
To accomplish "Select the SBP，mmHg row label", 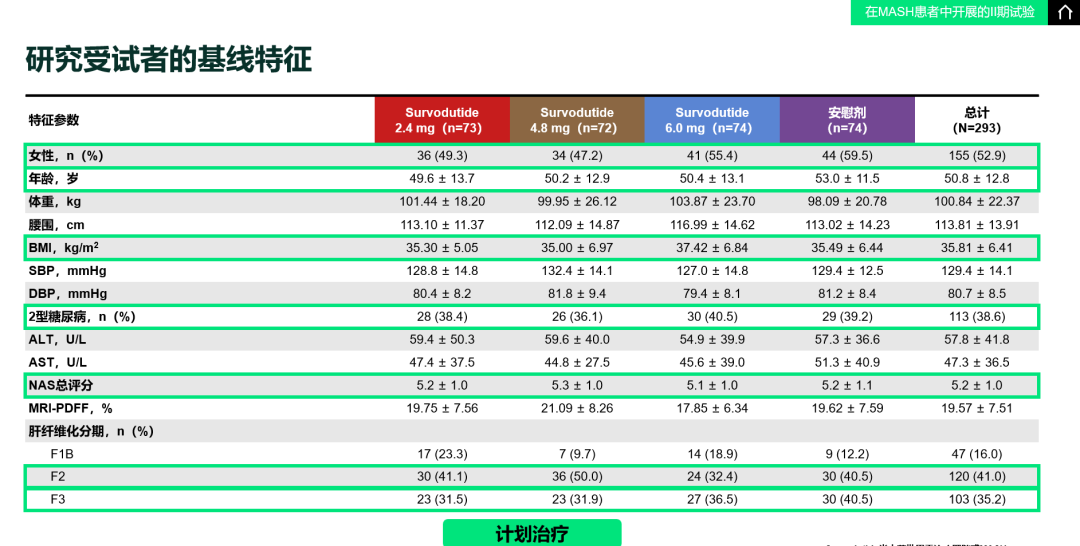I will [x=68, y=271].
